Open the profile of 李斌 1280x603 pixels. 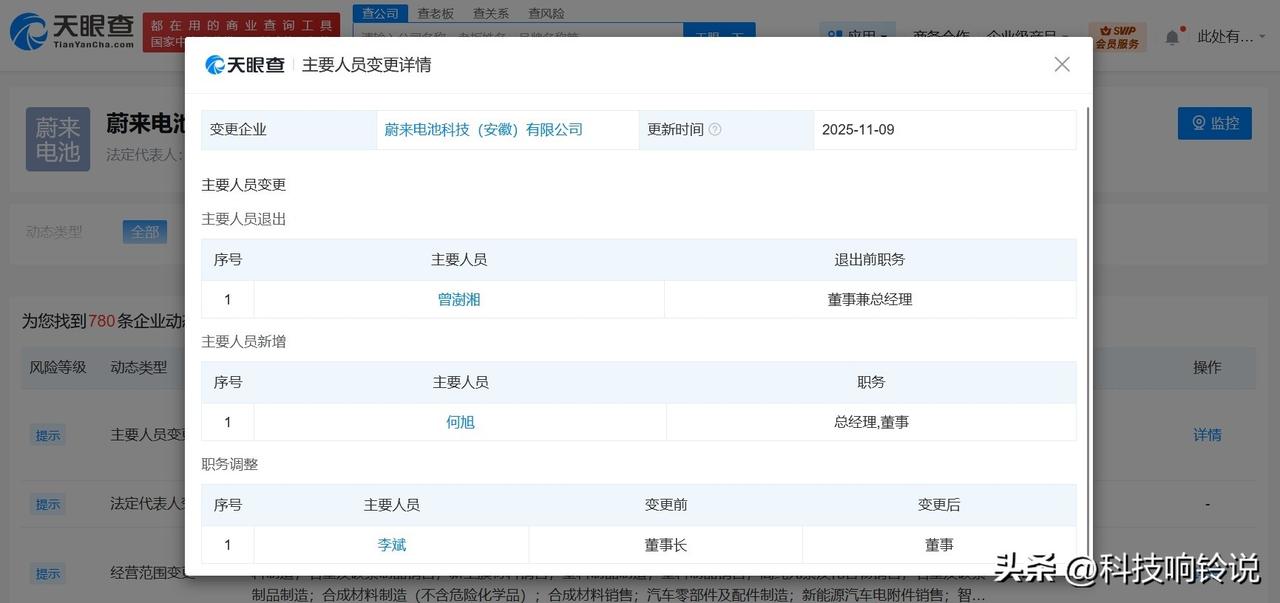pos(392,545)
